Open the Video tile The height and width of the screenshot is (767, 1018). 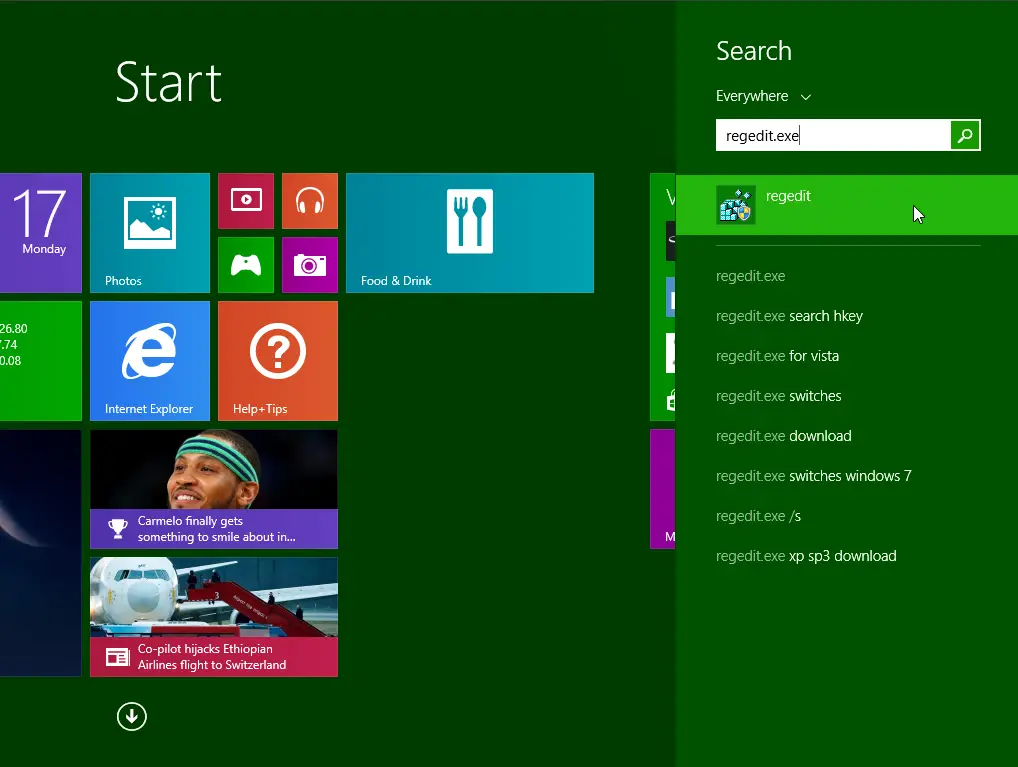tap(246, 201)
